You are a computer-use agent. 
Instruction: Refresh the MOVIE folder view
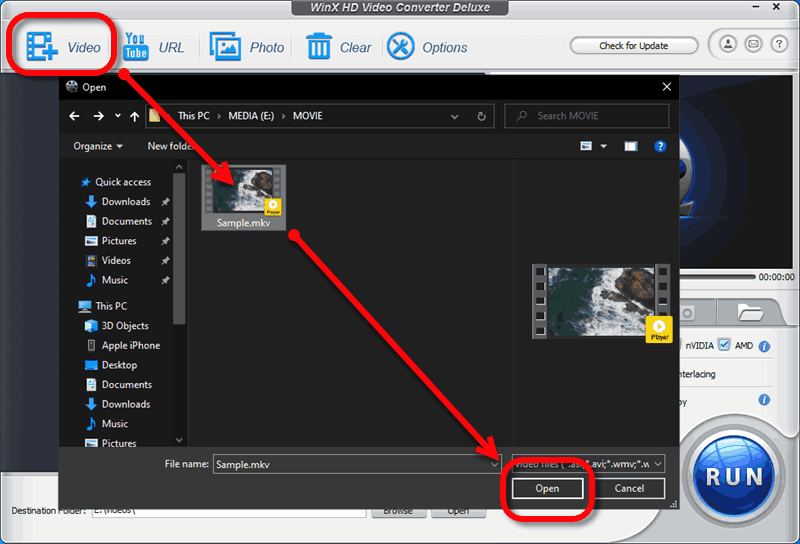click(x=481, y=116)
